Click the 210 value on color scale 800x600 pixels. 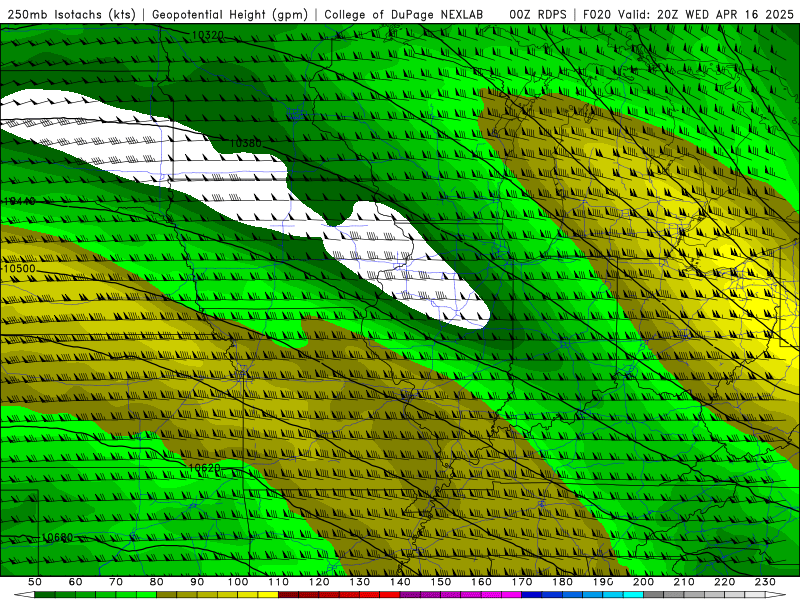click(685, 582)
